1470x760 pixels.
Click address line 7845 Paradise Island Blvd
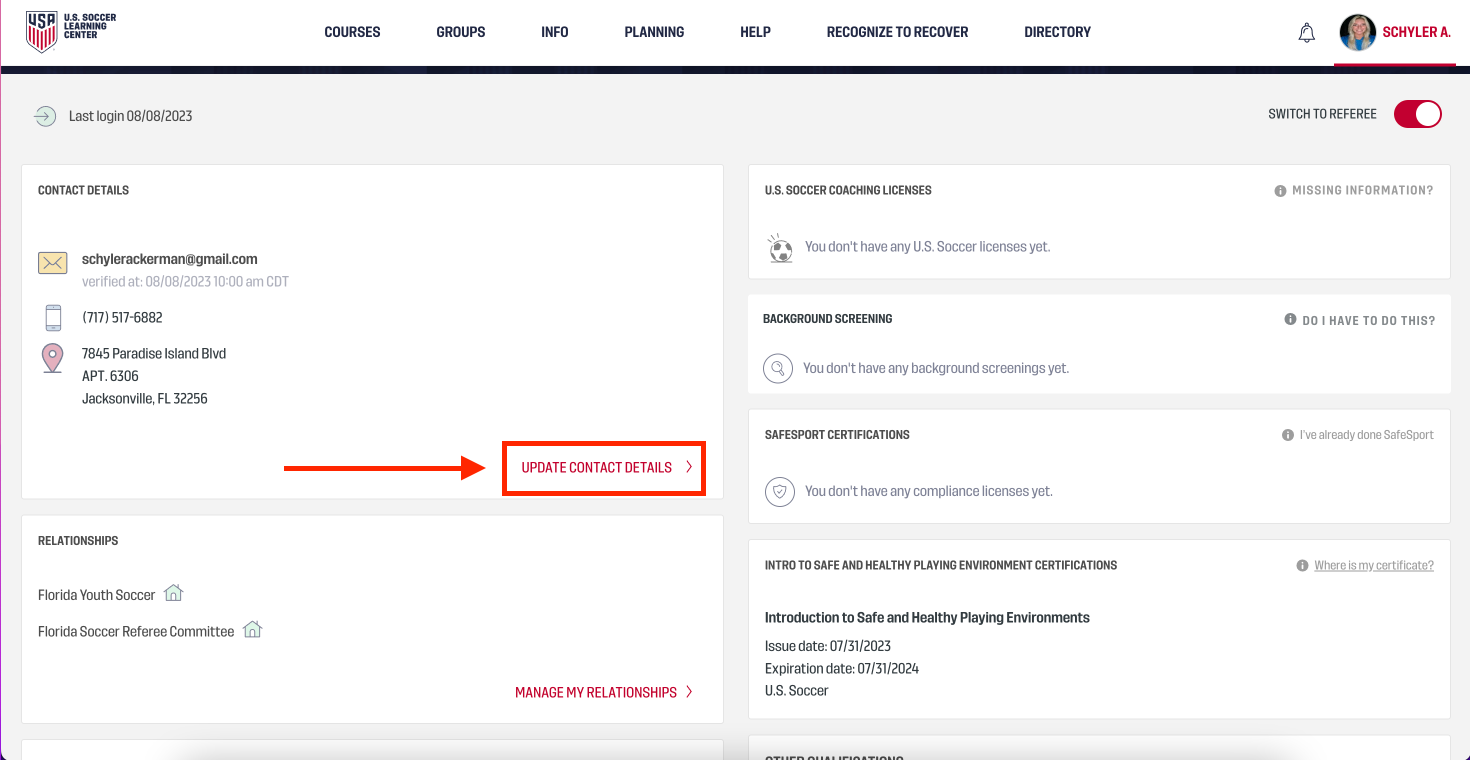pyautogui.click(x=154, y=354)
